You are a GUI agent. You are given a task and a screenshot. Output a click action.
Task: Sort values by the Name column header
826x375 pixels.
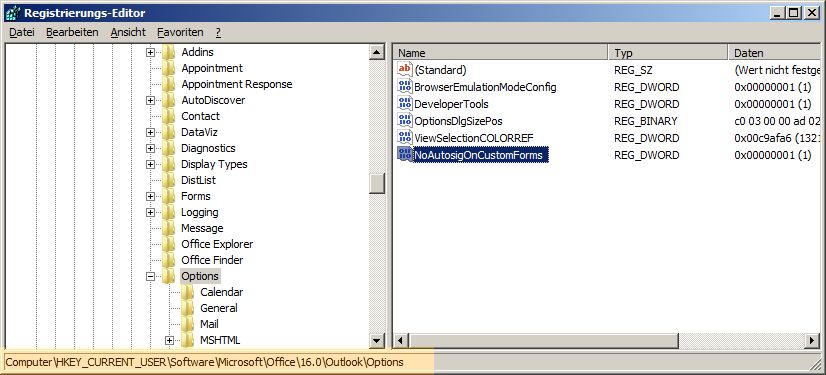[500, 53]
